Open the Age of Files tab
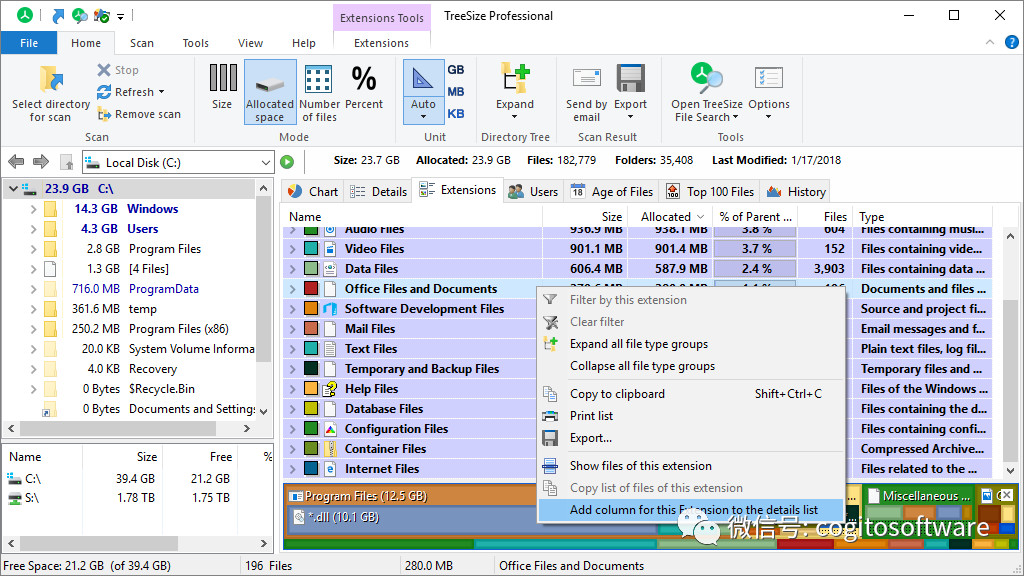 tap(612, 191)
